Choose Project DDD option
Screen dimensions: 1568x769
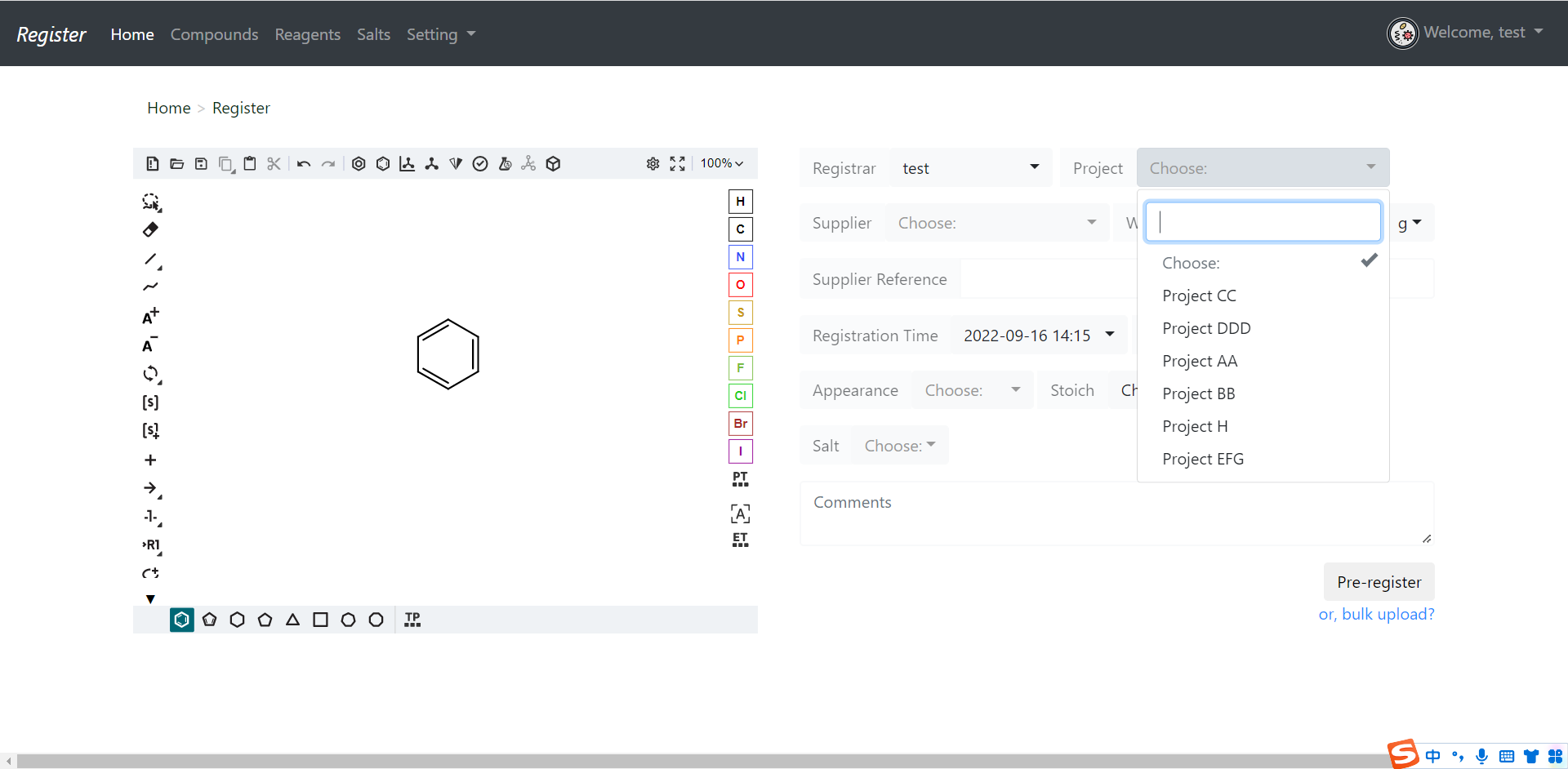click(x=1263, y=328)
